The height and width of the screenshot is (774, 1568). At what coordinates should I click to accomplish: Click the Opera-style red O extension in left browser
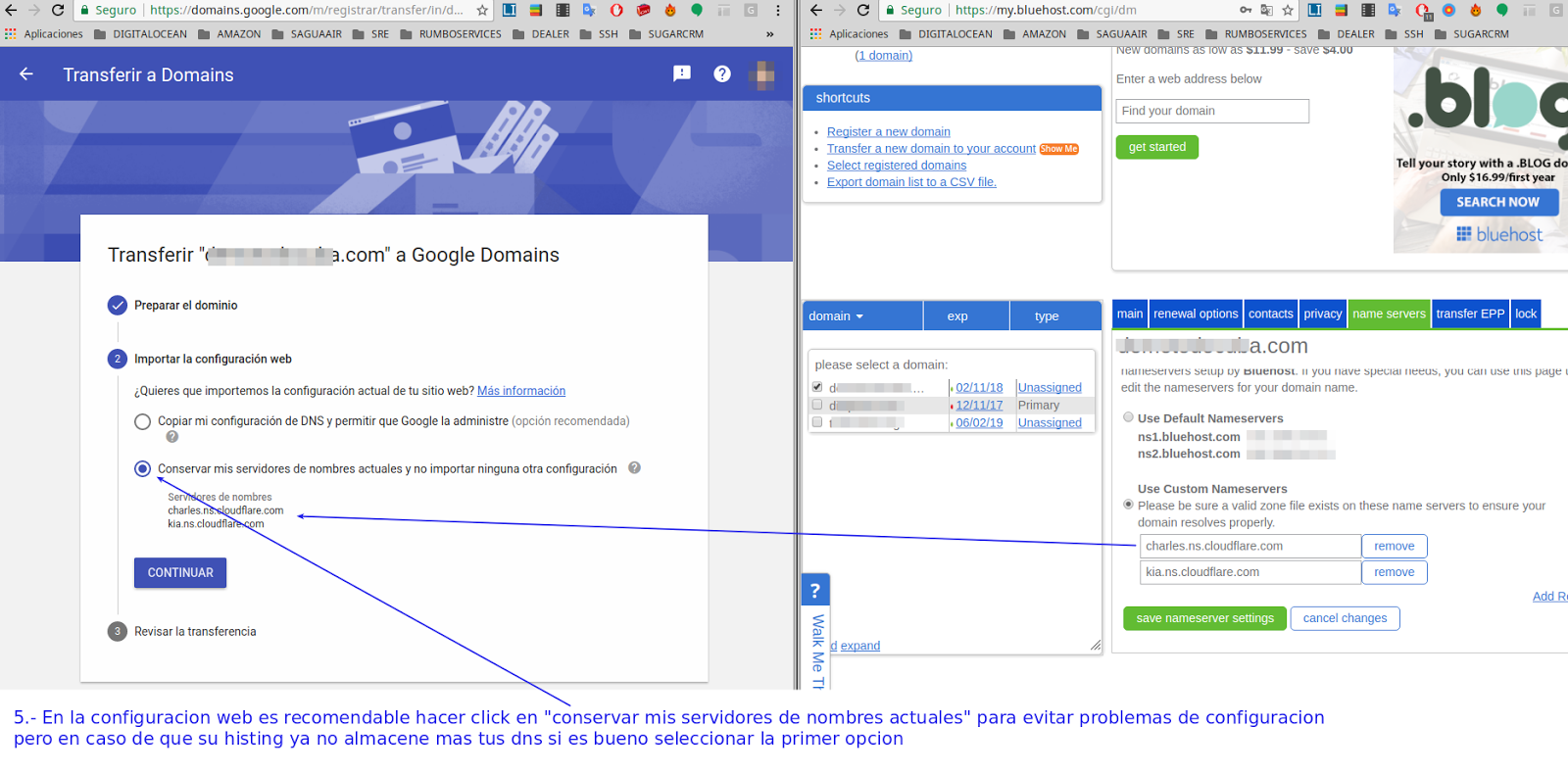pos(616,10)
